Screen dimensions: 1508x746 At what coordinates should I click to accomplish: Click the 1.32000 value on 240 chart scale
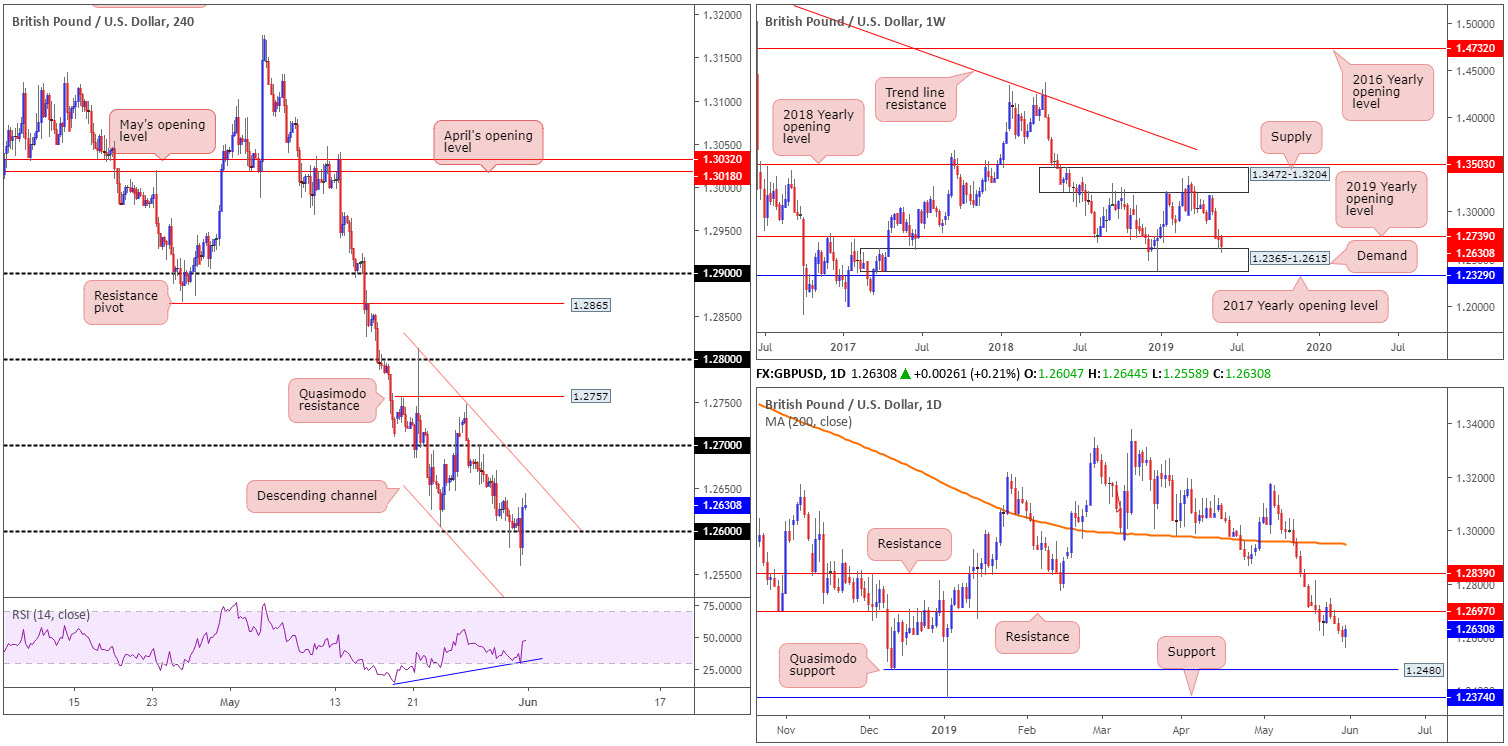(x=722, y=16)
